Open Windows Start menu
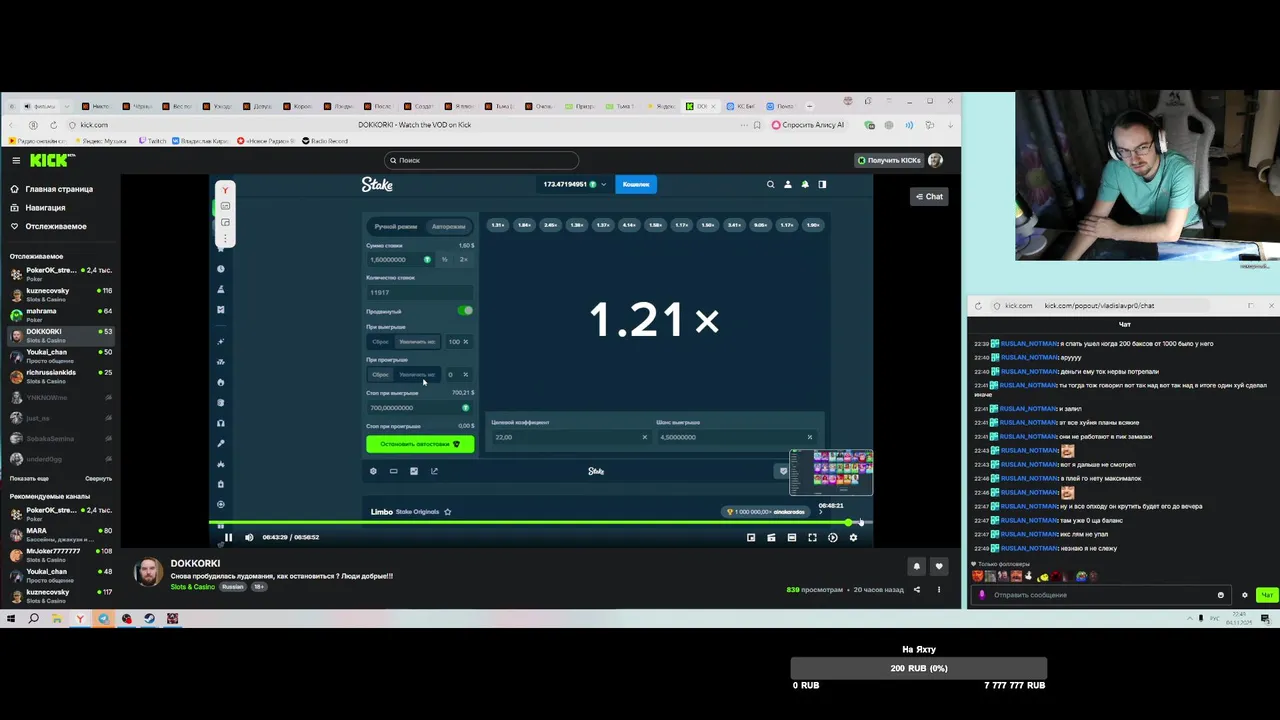The height and width of the screenshot is (720, 1280). (x=11, y=619)
